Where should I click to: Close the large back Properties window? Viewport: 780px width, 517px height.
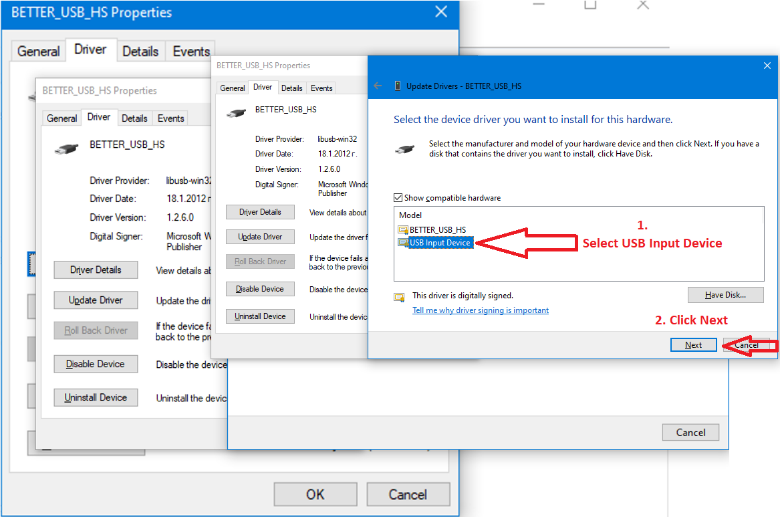click(441, 12)
